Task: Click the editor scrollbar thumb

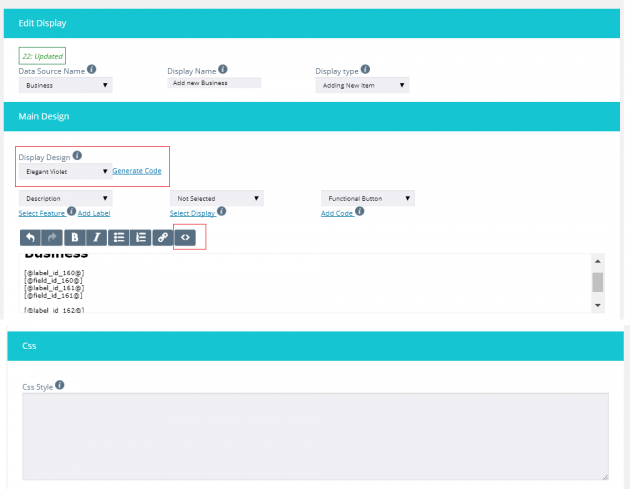Action: point(598,282)
